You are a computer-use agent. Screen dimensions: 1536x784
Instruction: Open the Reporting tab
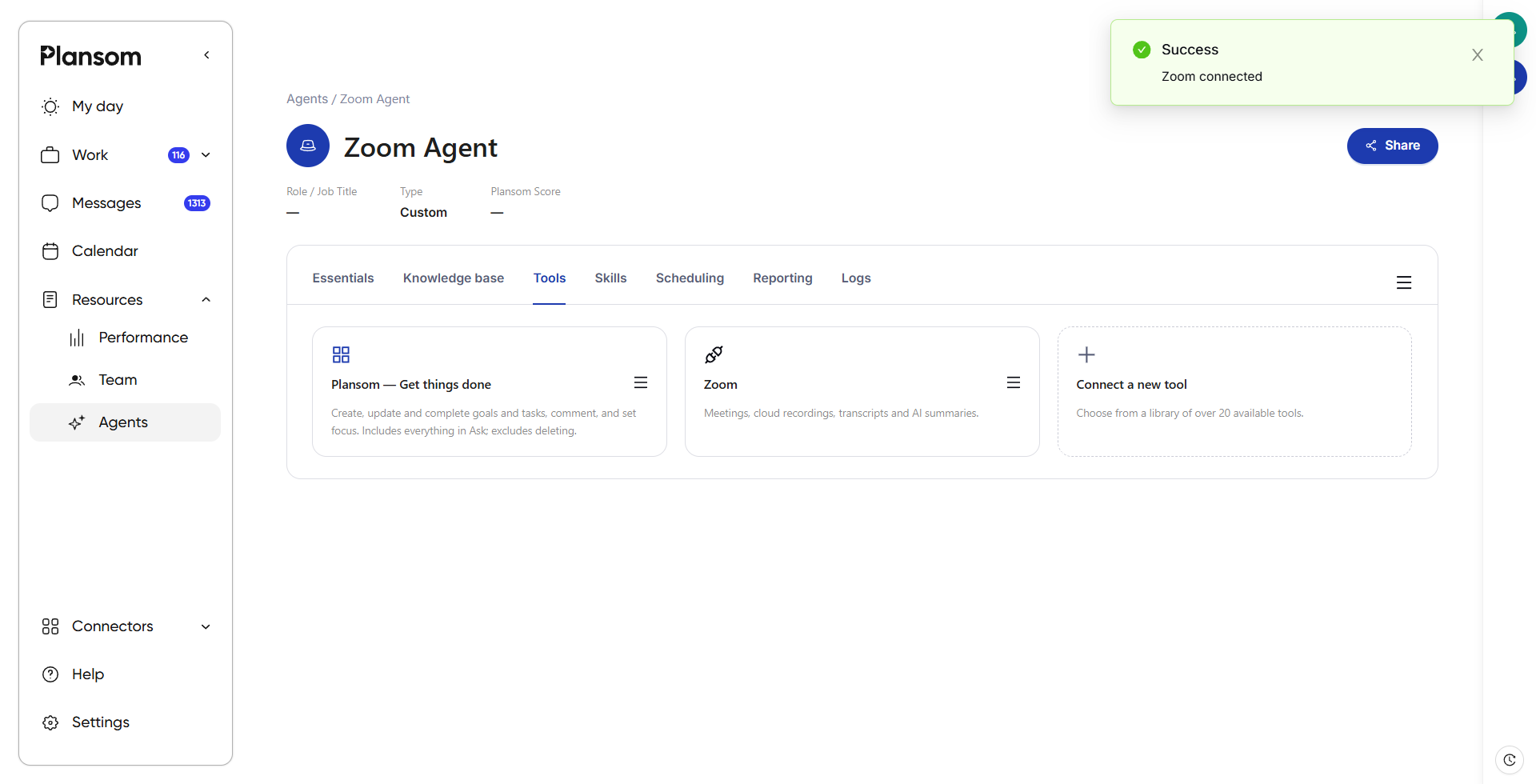[782, 278]
